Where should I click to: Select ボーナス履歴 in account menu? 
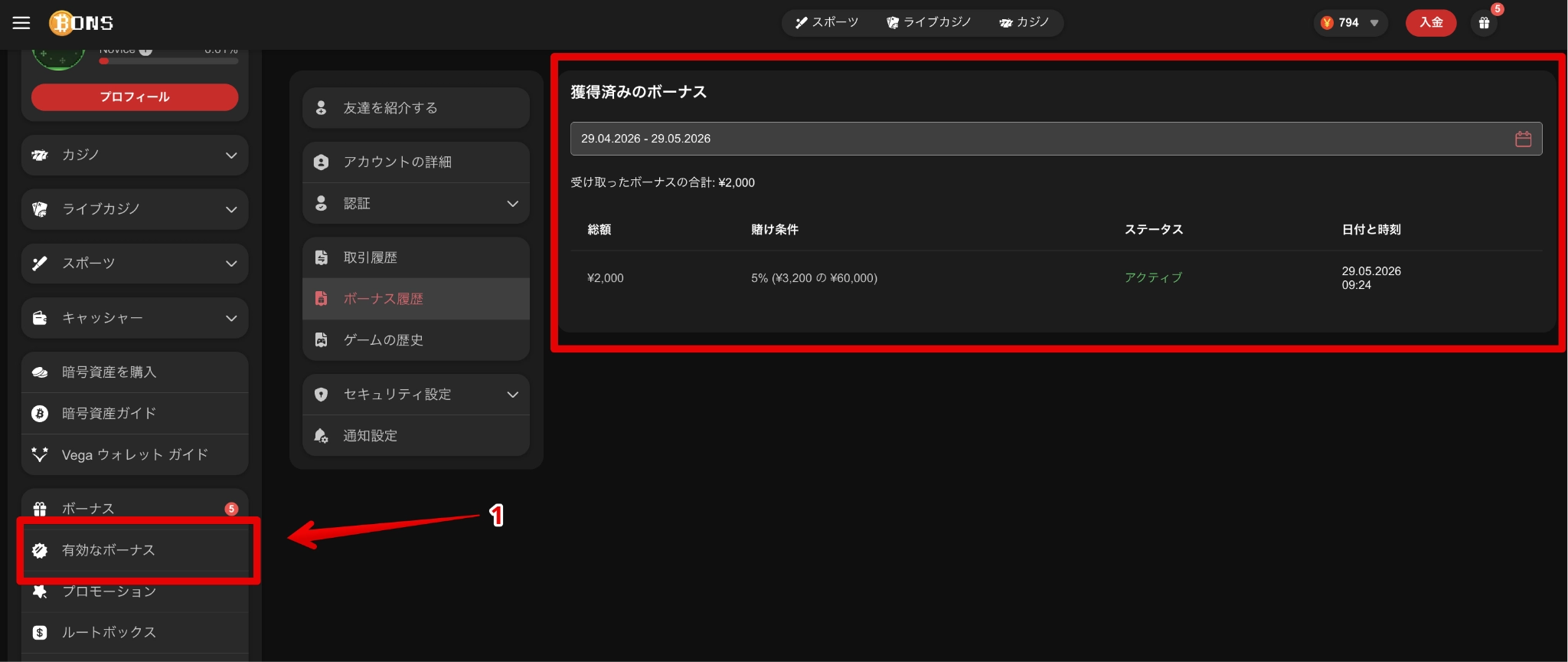click(416, 299)
